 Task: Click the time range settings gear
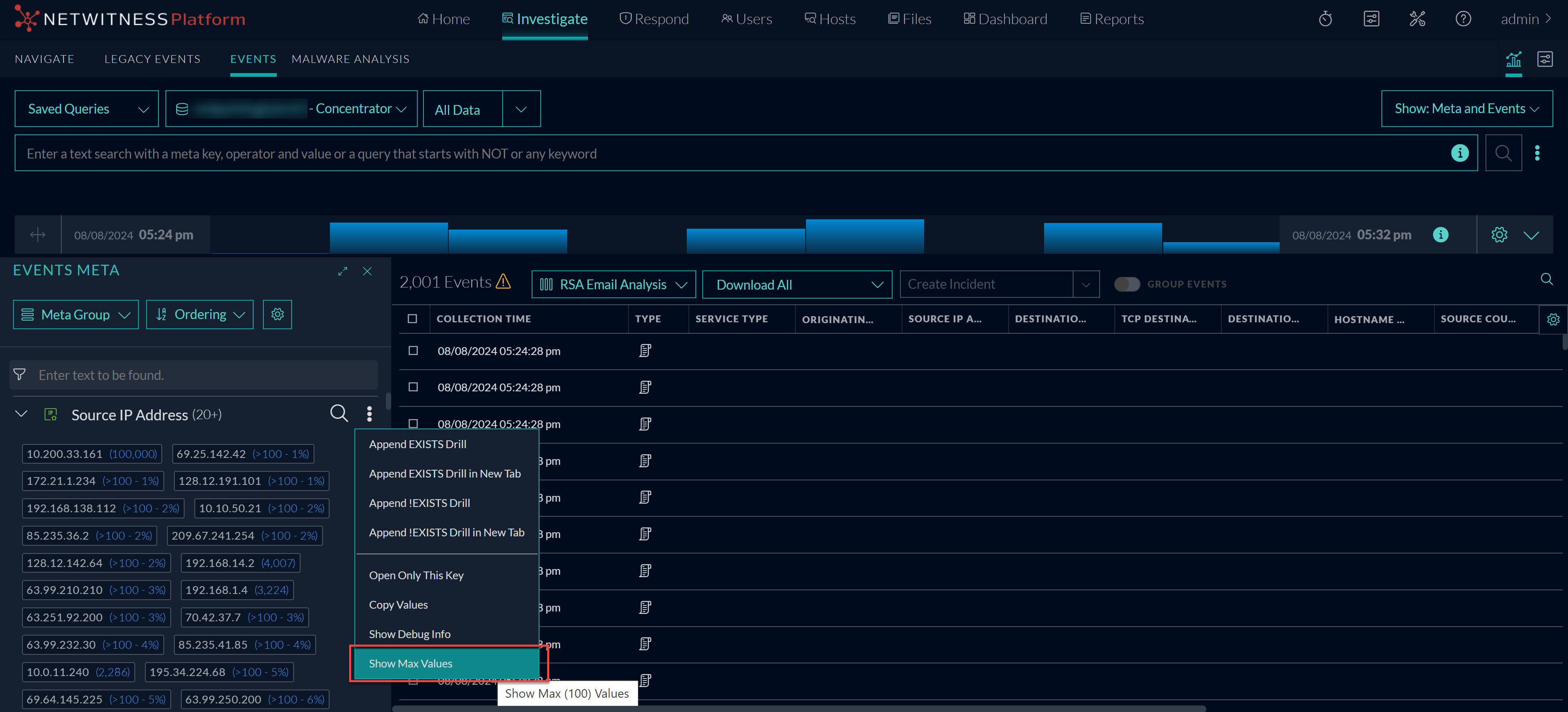(x=1499, y=235)
